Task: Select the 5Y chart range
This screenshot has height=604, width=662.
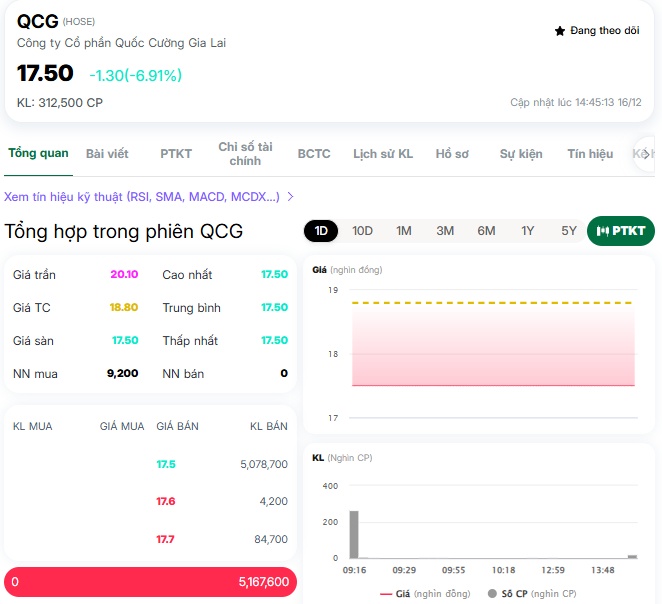Action: (x=569, y=231)
